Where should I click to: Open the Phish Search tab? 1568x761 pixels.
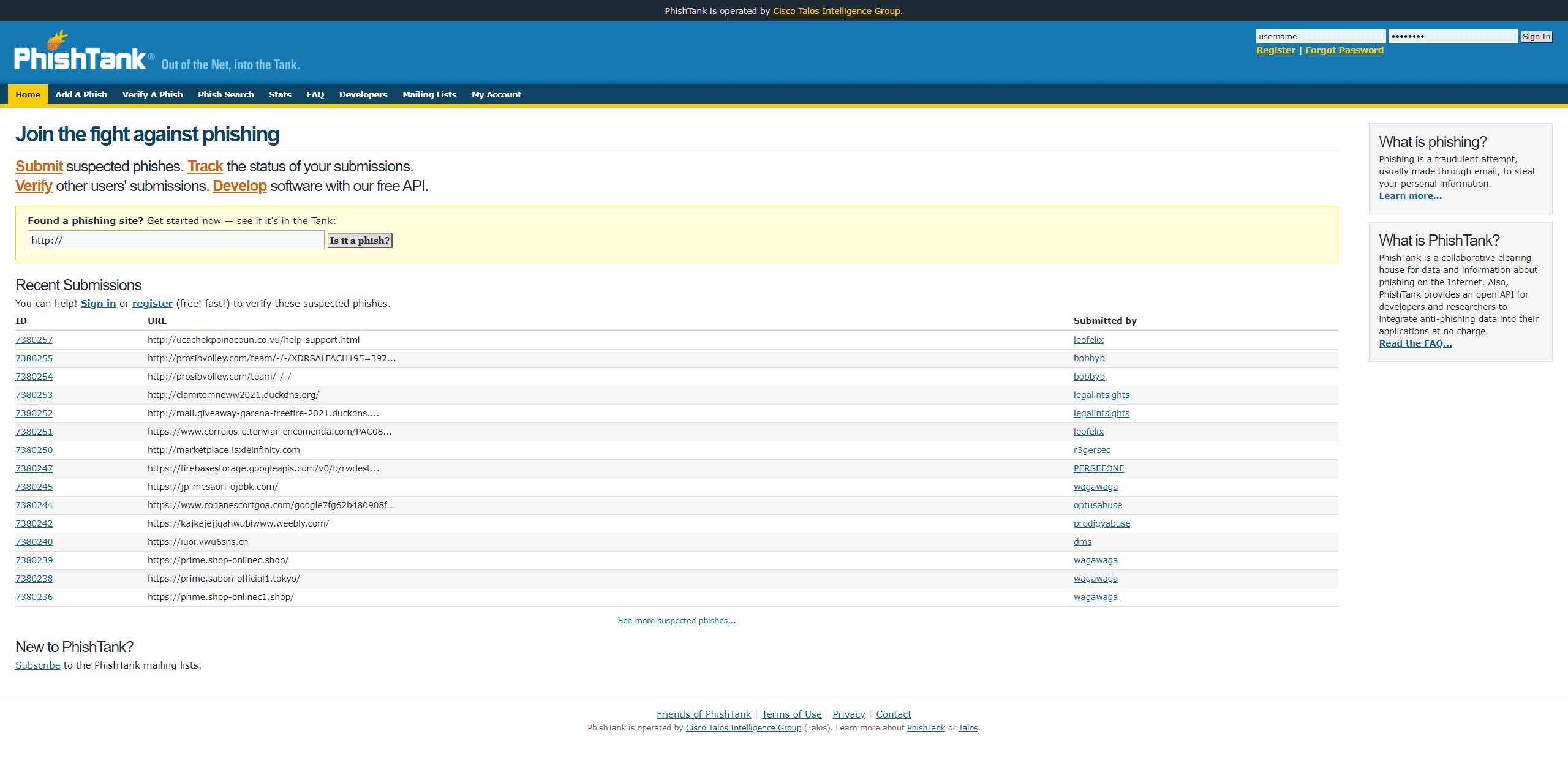pos(225,94)
